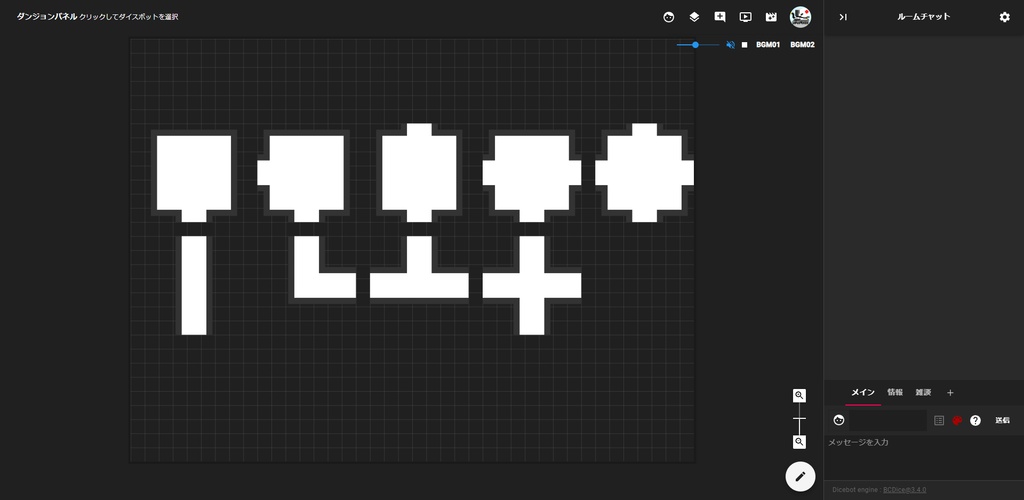Open the layers stack icon

click(694, 18)
